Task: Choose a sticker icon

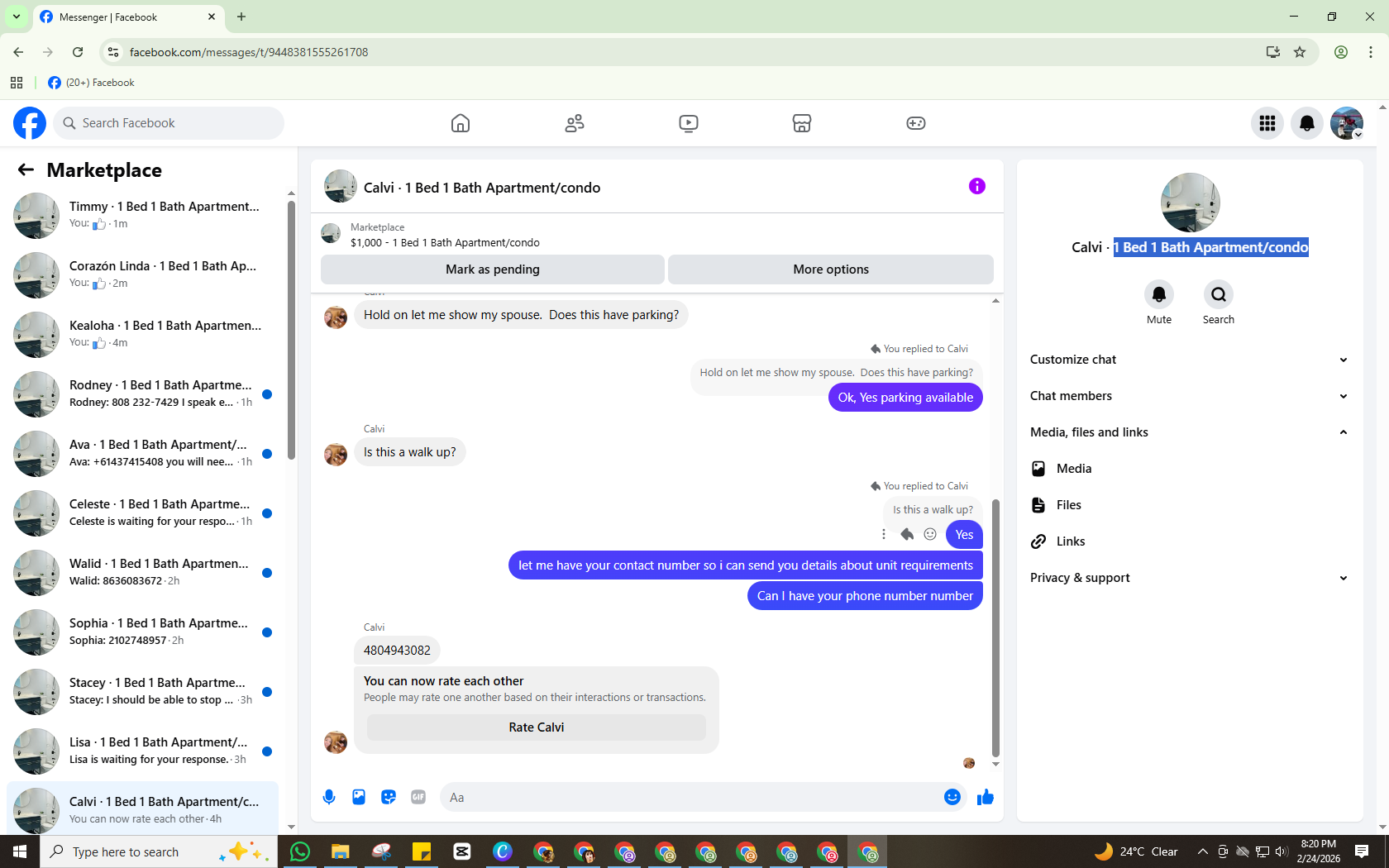Action: point(389,797)
